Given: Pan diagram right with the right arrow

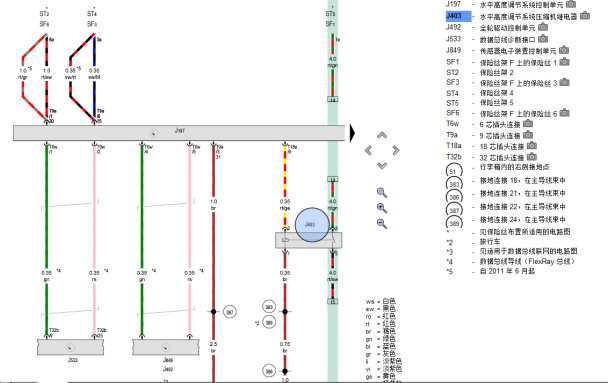Looking at the screenshot, I should pos(396,150).
